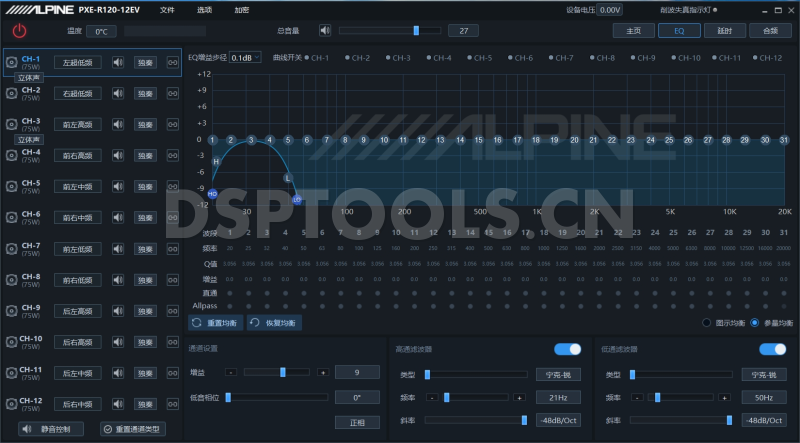Screen dimensions: 800x443
Task: Toggle the 低通滤波器 low-pass switch
Action: [772, 349]
